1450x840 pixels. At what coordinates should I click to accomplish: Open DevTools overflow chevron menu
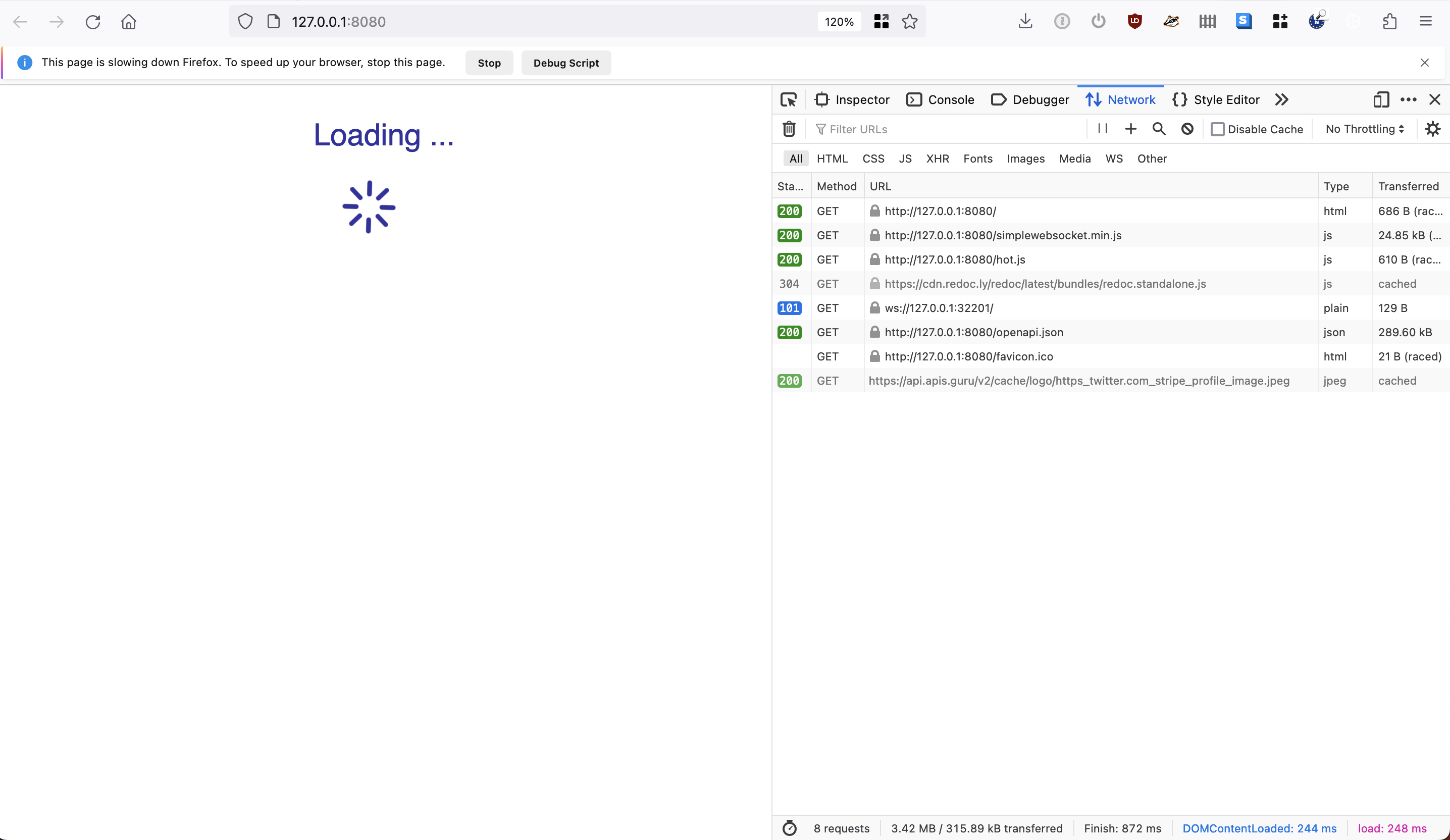[1281, 99]
